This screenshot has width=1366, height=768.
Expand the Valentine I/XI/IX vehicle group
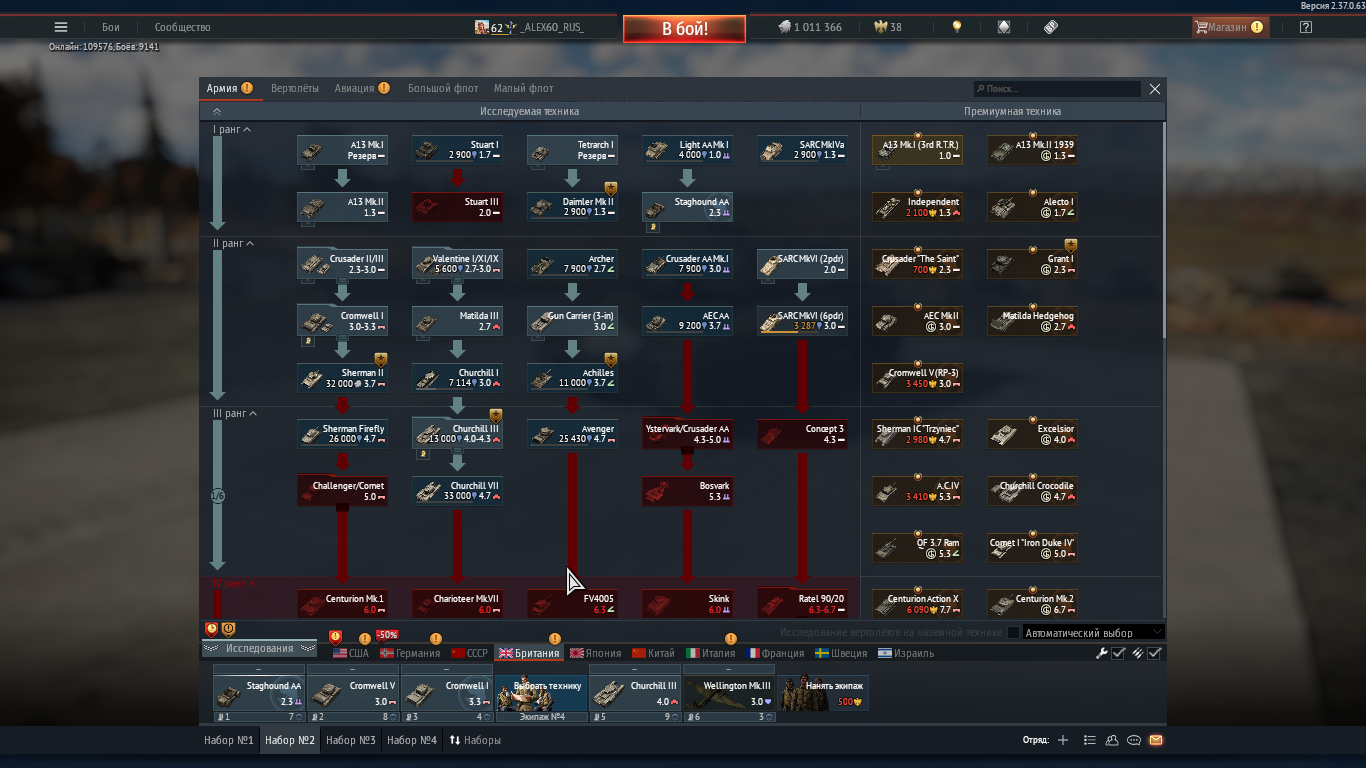[457, 264]
